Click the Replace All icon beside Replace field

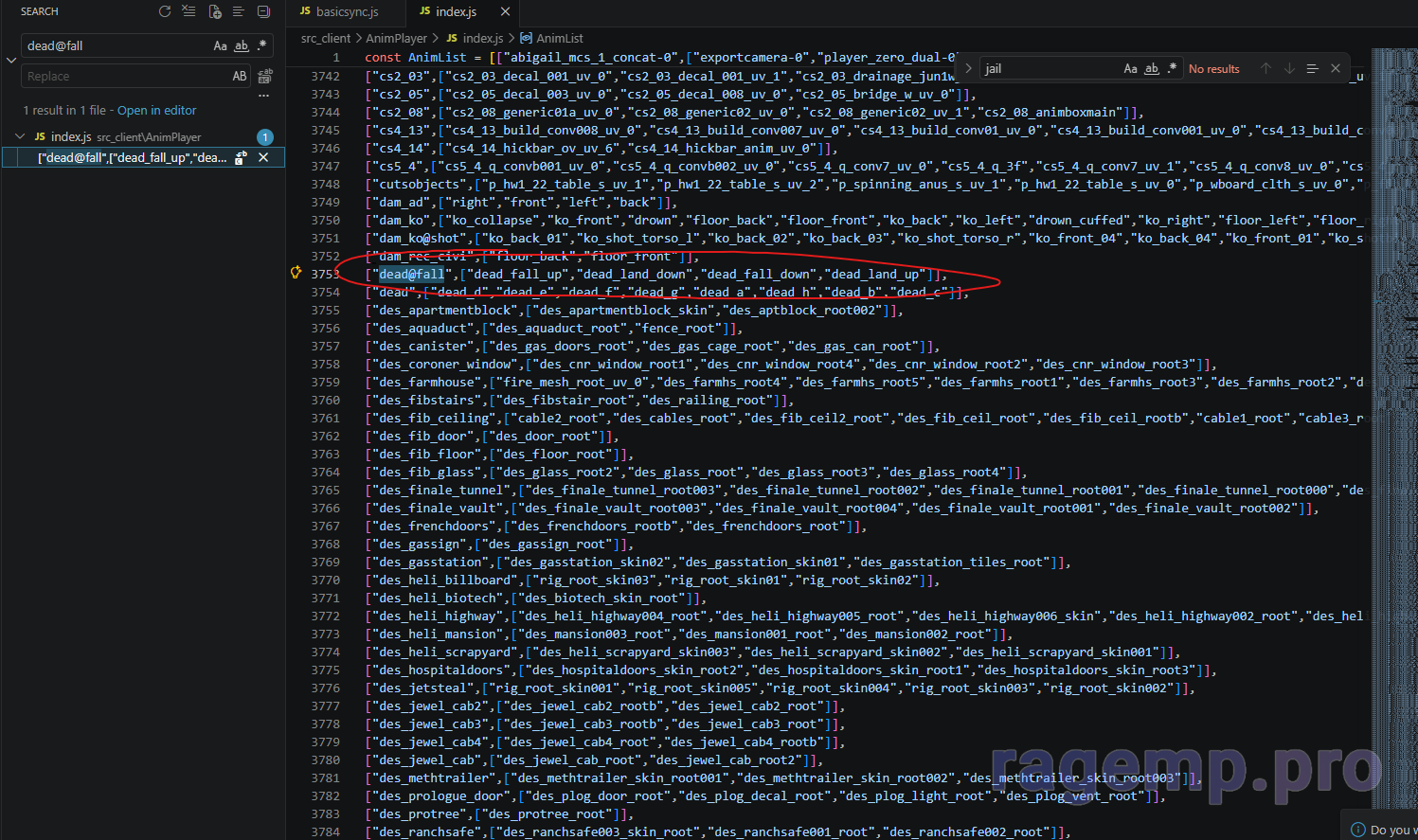coord(265,76)
